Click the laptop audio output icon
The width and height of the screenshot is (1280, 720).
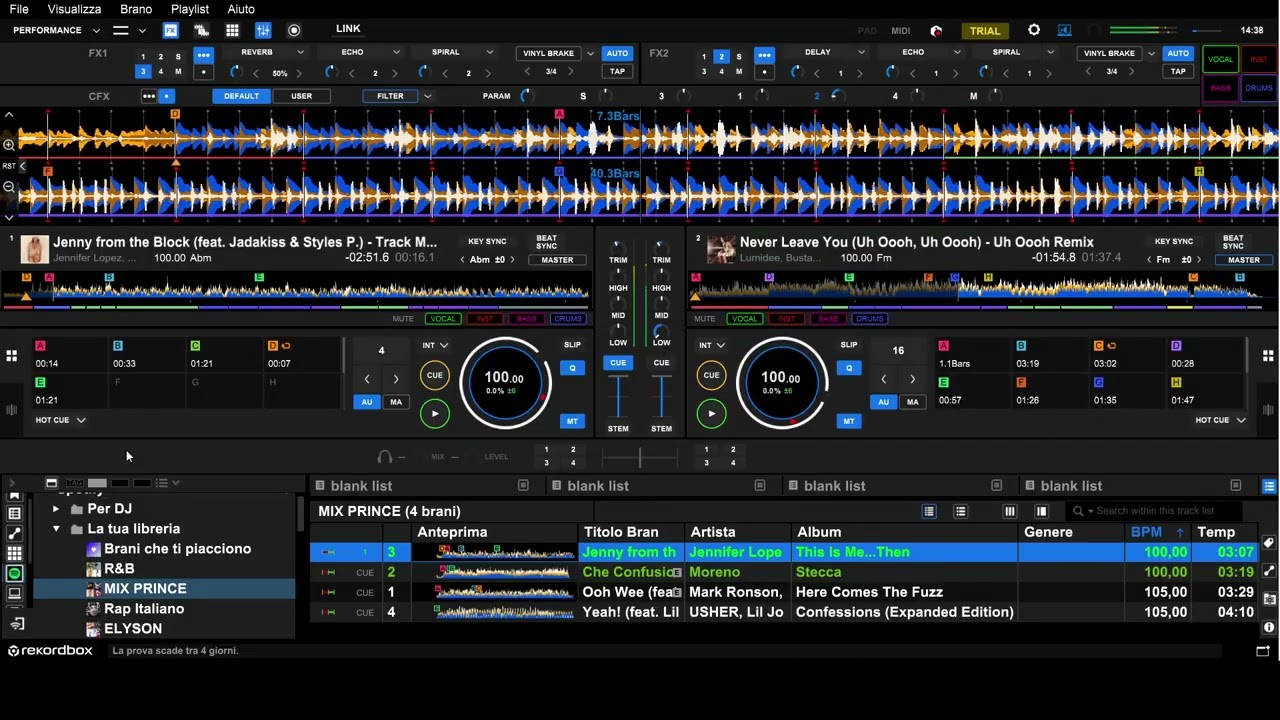[x=1064, y=30]
